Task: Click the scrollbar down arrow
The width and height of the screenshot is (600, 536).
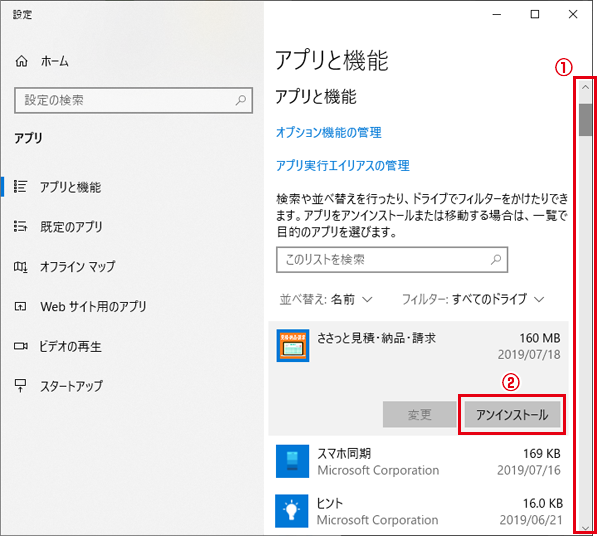Action: click(585, 523)
